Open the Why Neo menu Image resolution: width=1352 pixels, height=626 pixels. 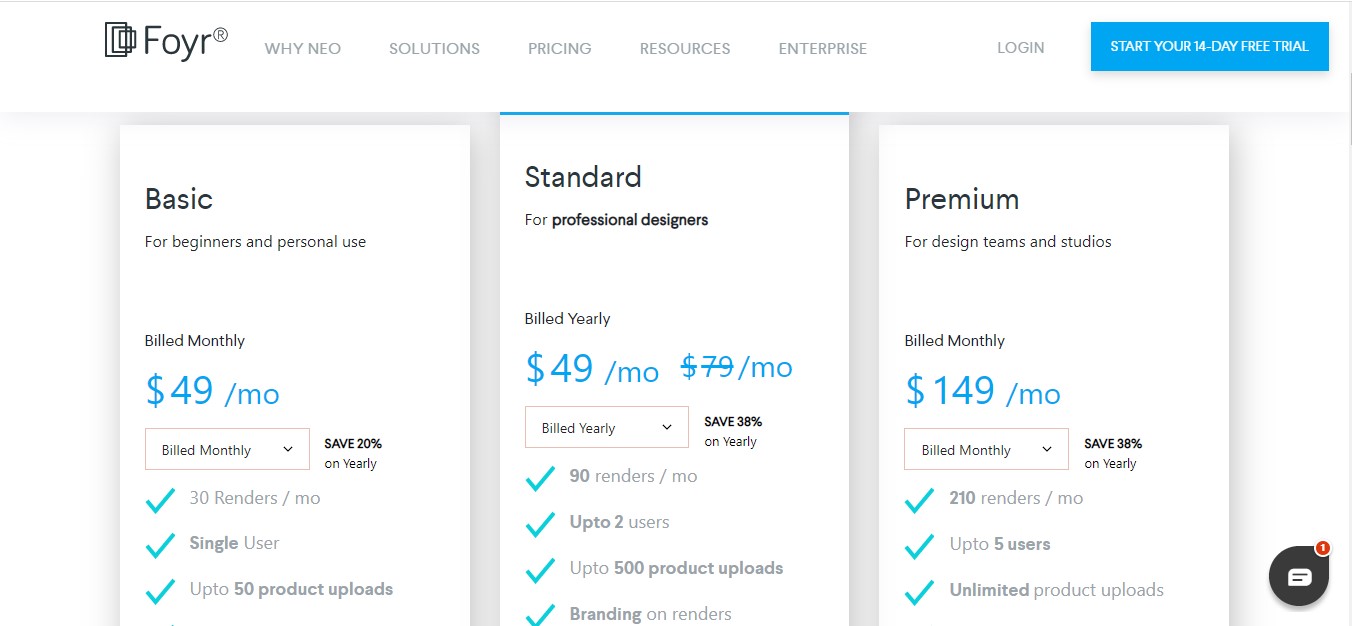click(x=302, y=48)
